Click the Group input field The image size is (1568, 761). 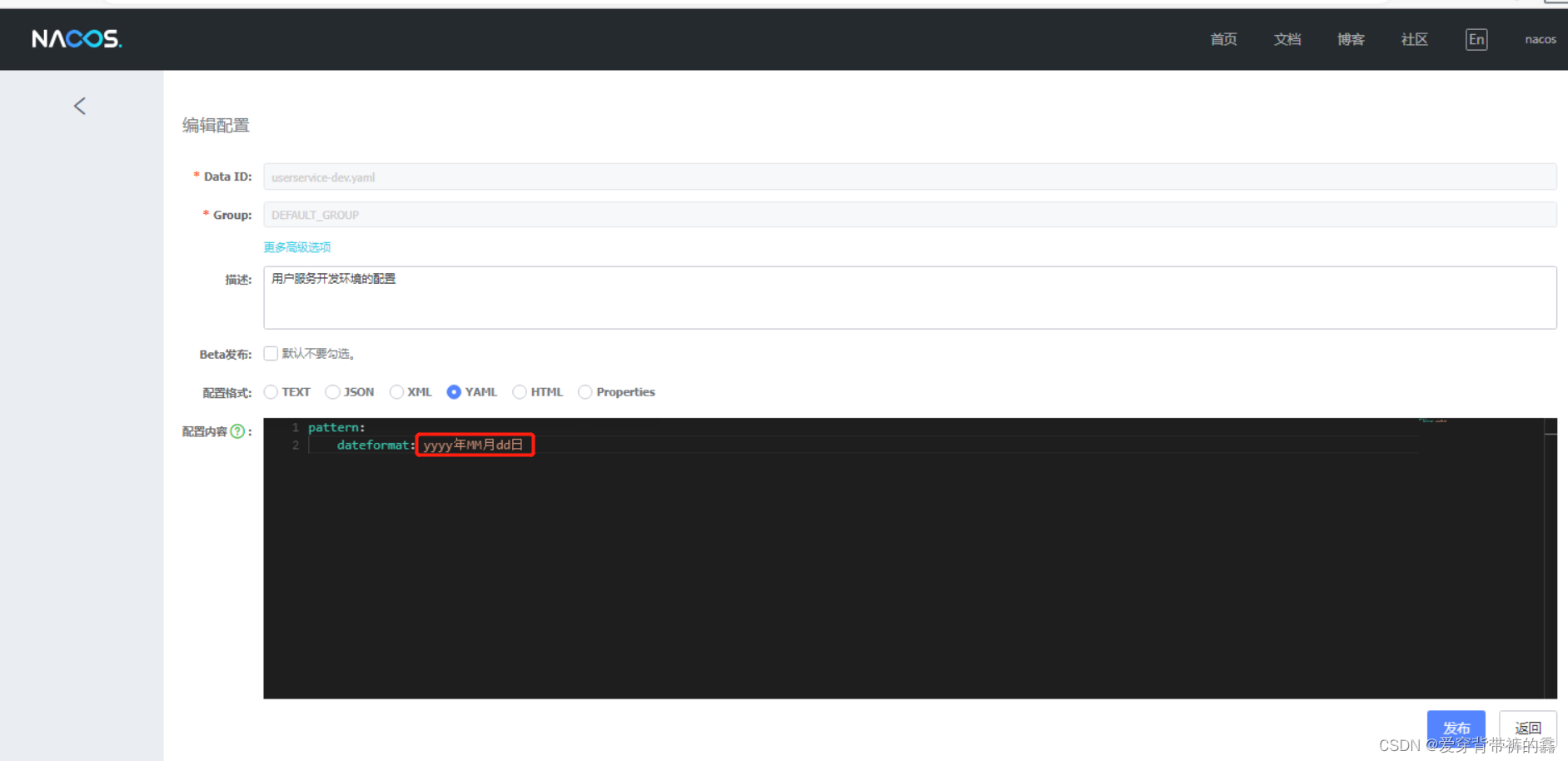click(909, 215)
